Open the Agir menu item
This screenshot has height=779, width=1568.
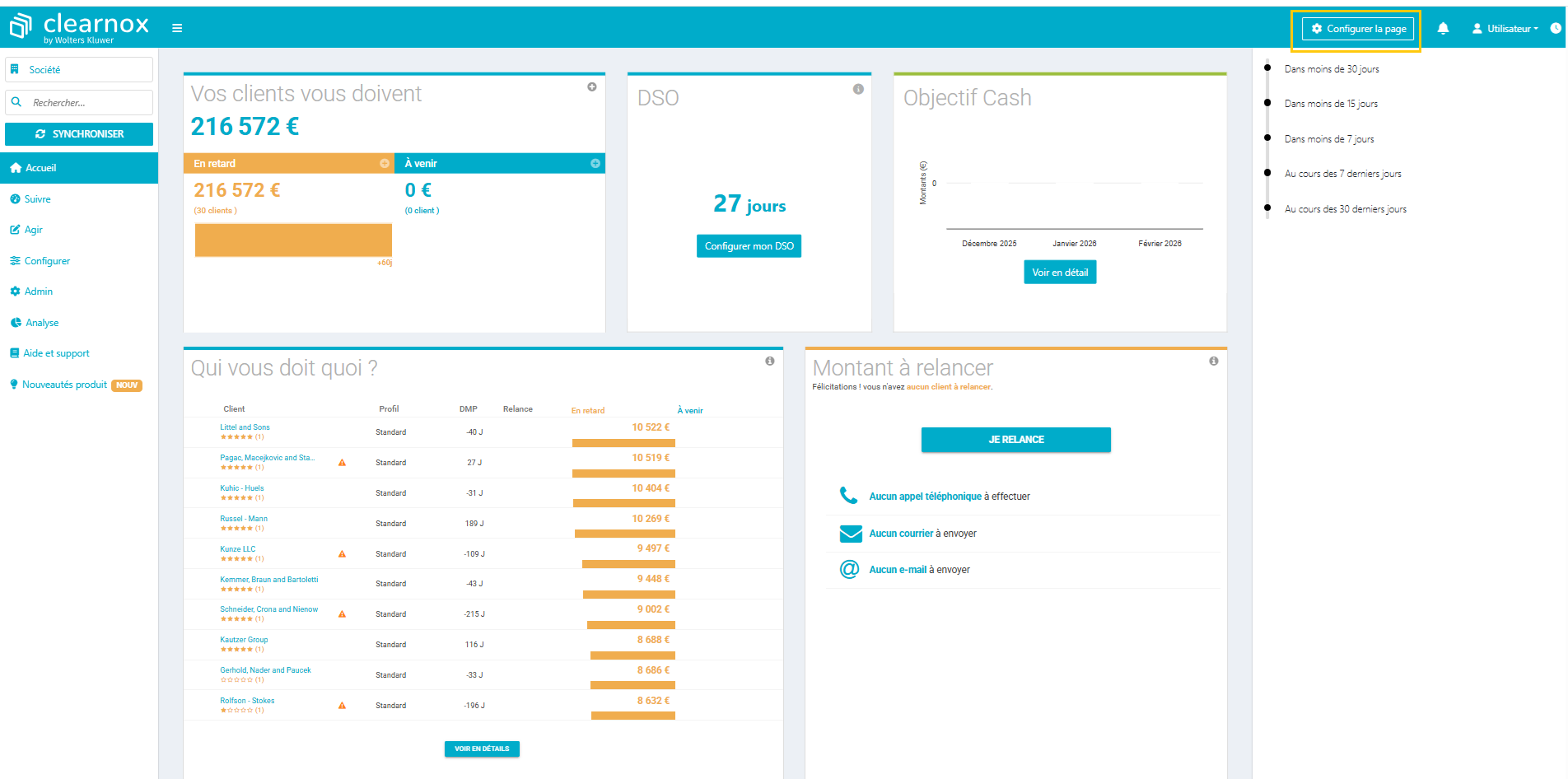[26, 230]
